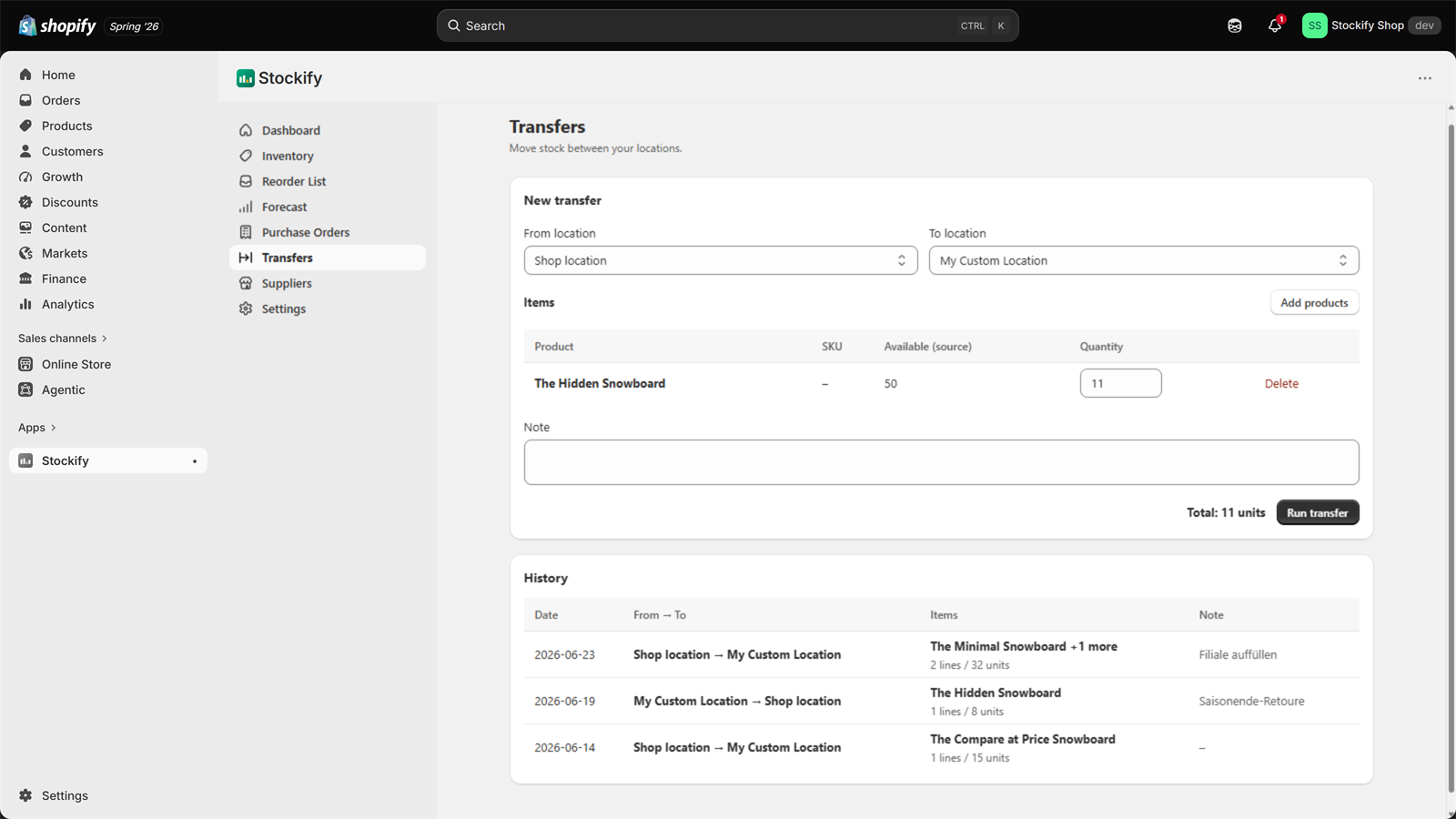
Task: Click the Markets globe icon
Action: pos(25,253)
